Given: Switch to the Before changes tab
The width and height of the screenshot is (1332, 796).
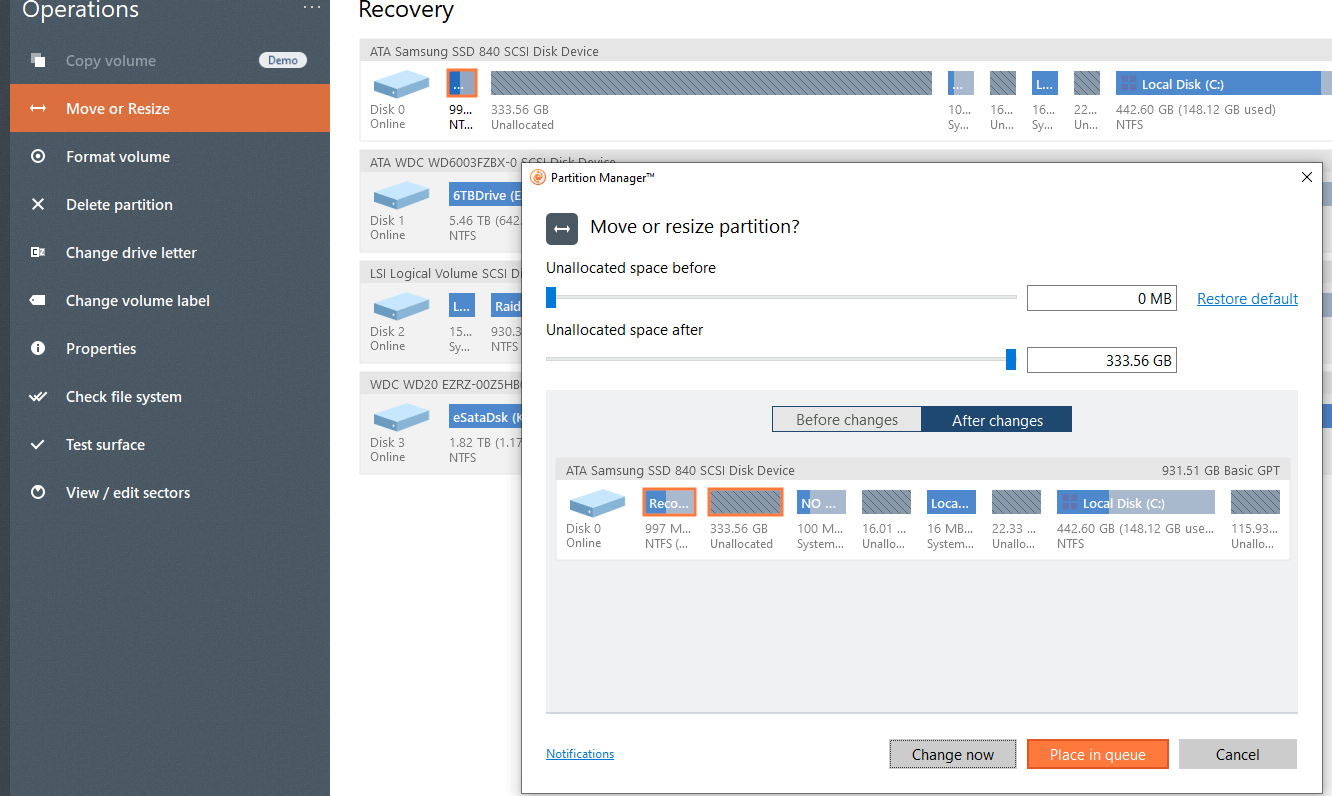Looking at the screenshot, I should click(846, 419).
